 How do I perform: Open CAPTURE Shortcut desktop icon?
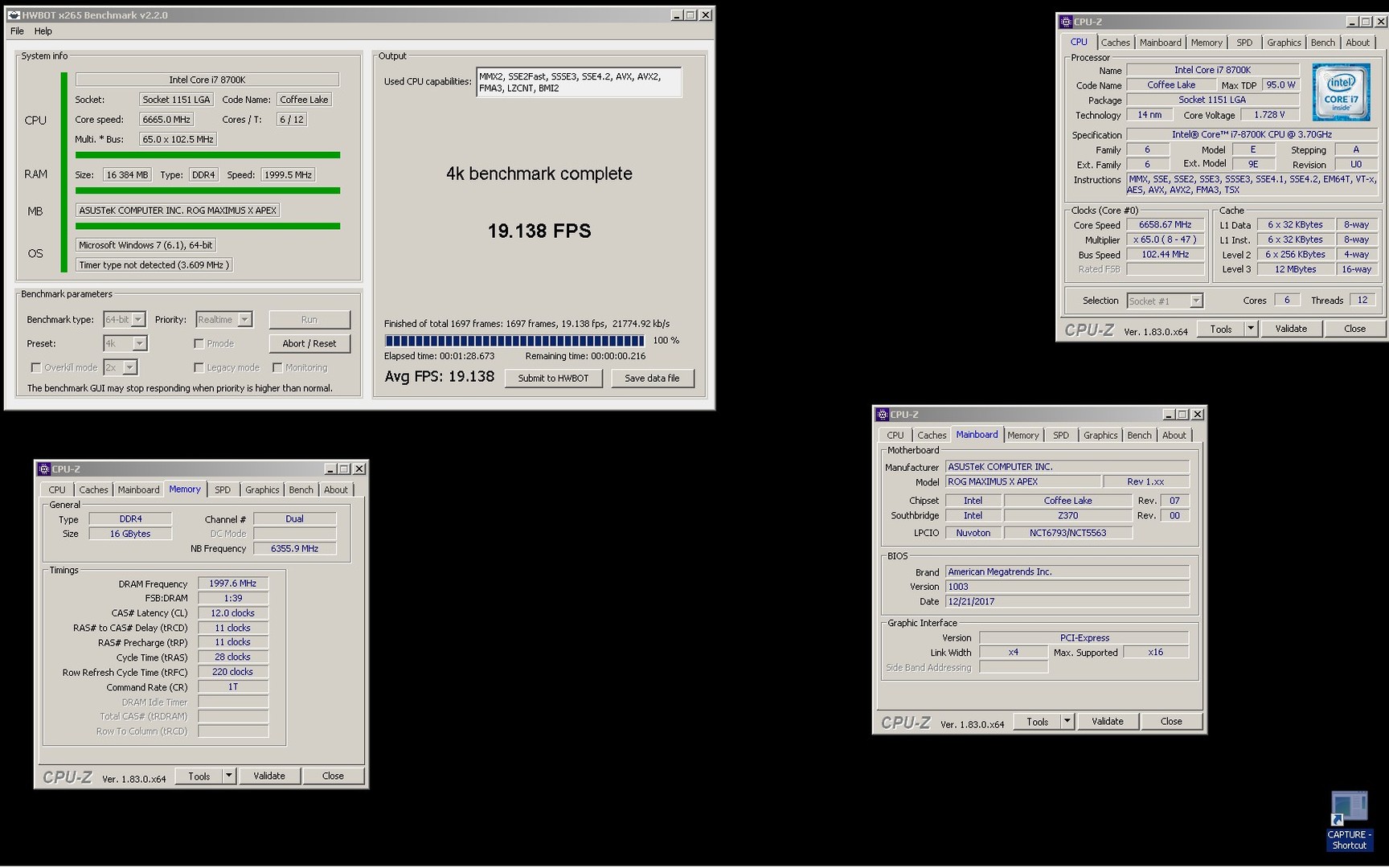(1350, 821)
